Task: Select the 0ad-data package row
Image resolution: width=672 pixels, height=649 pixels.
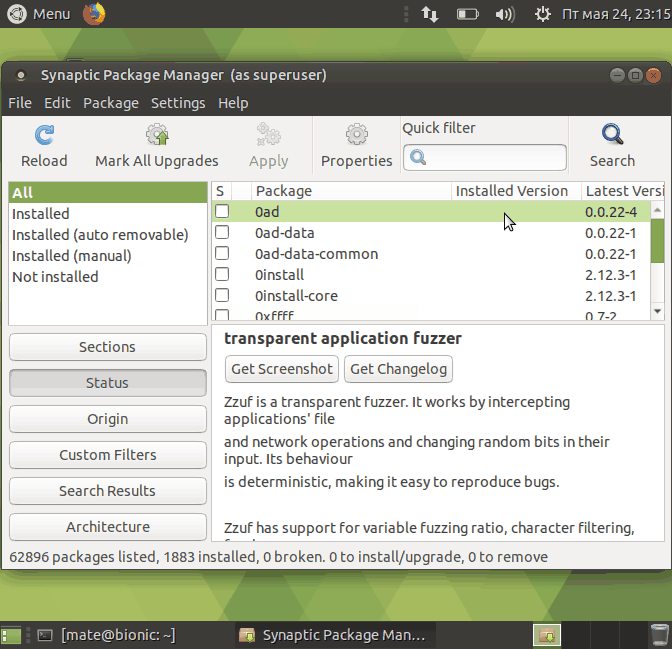Action: 431,233
